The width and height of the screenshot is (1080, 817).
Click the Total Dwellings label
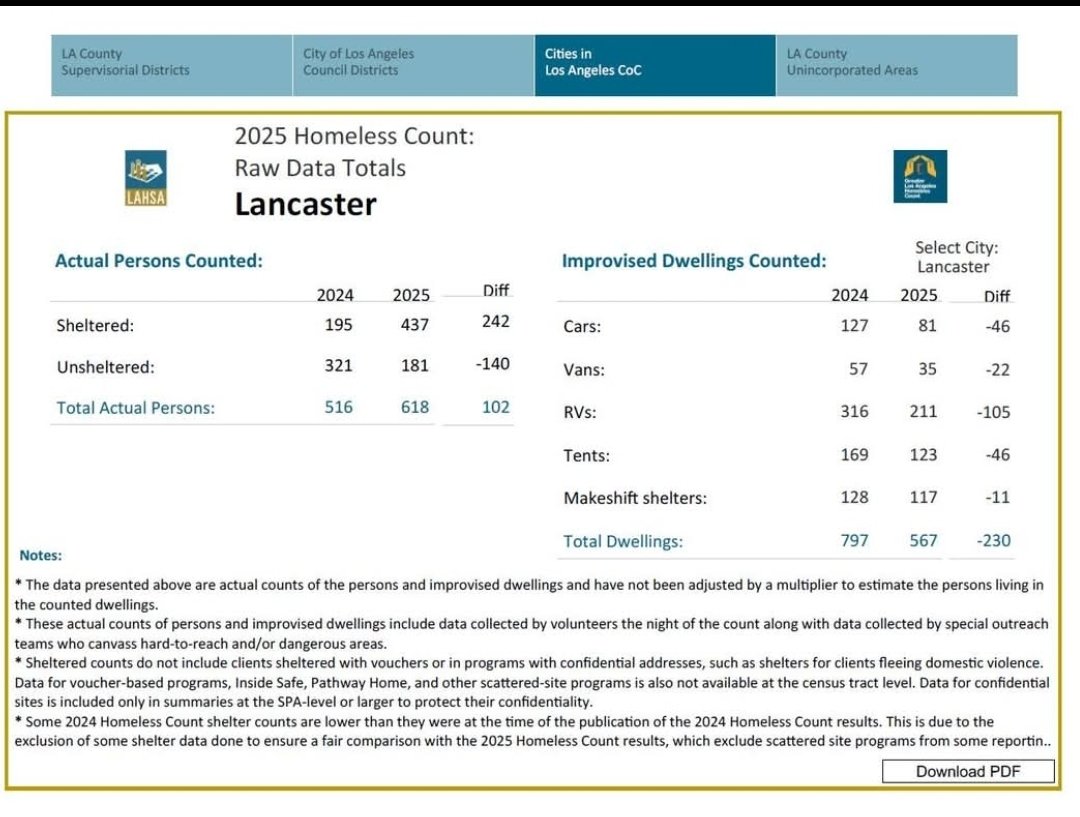pos(623,541)
